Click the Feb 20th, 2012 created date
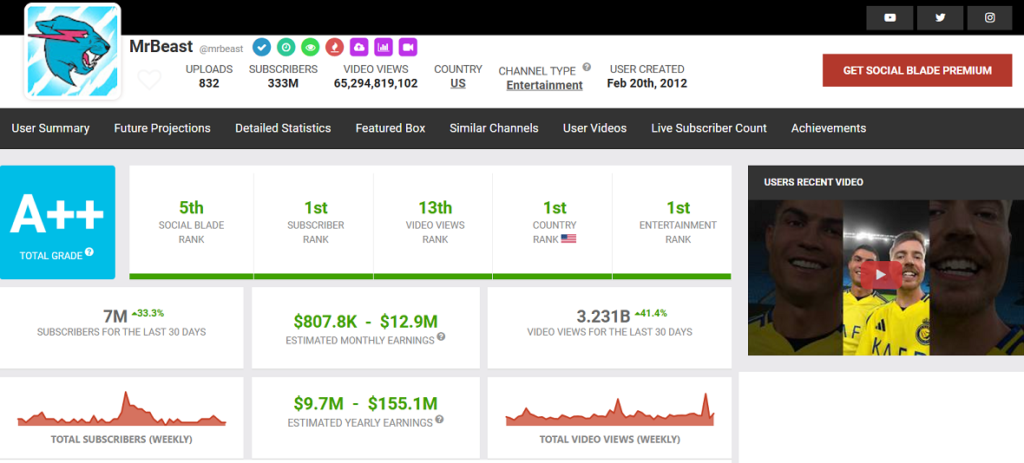1024x463 pixels. pyautogui.click(x=647, y=84)
